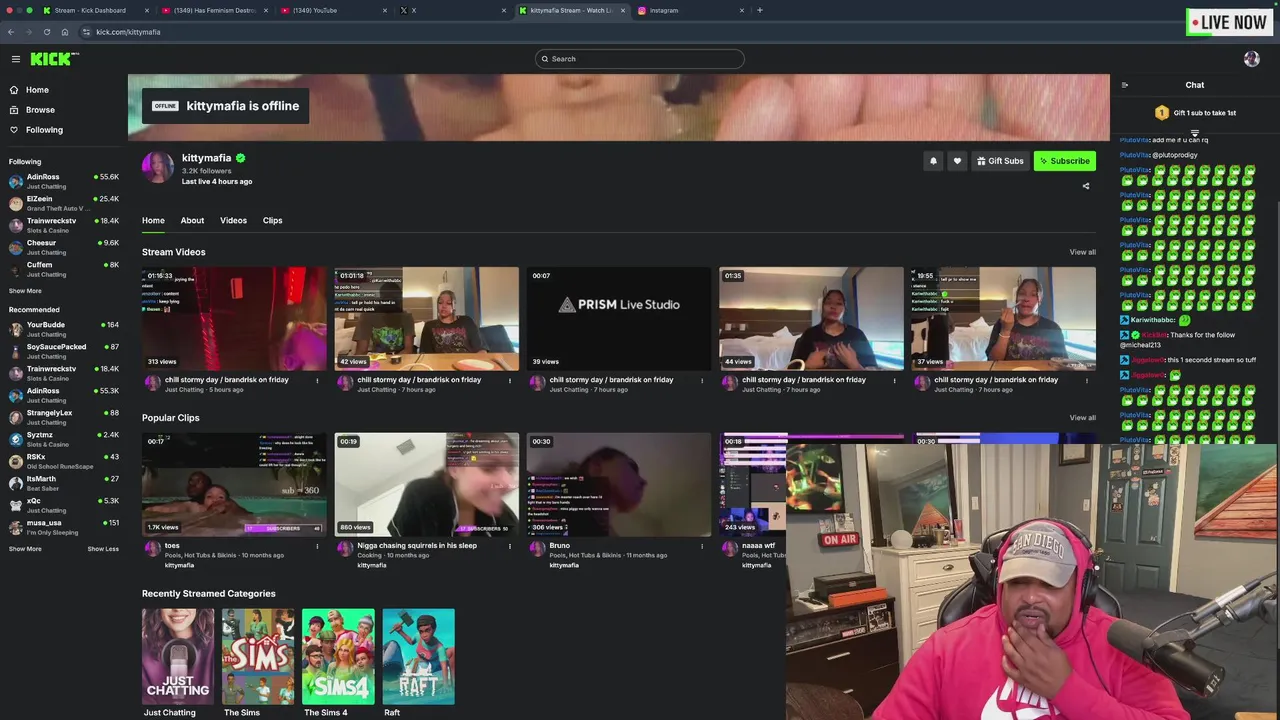Open AdinRoss in the Following list
The image size is (1280, 720).
click(63, 181)
